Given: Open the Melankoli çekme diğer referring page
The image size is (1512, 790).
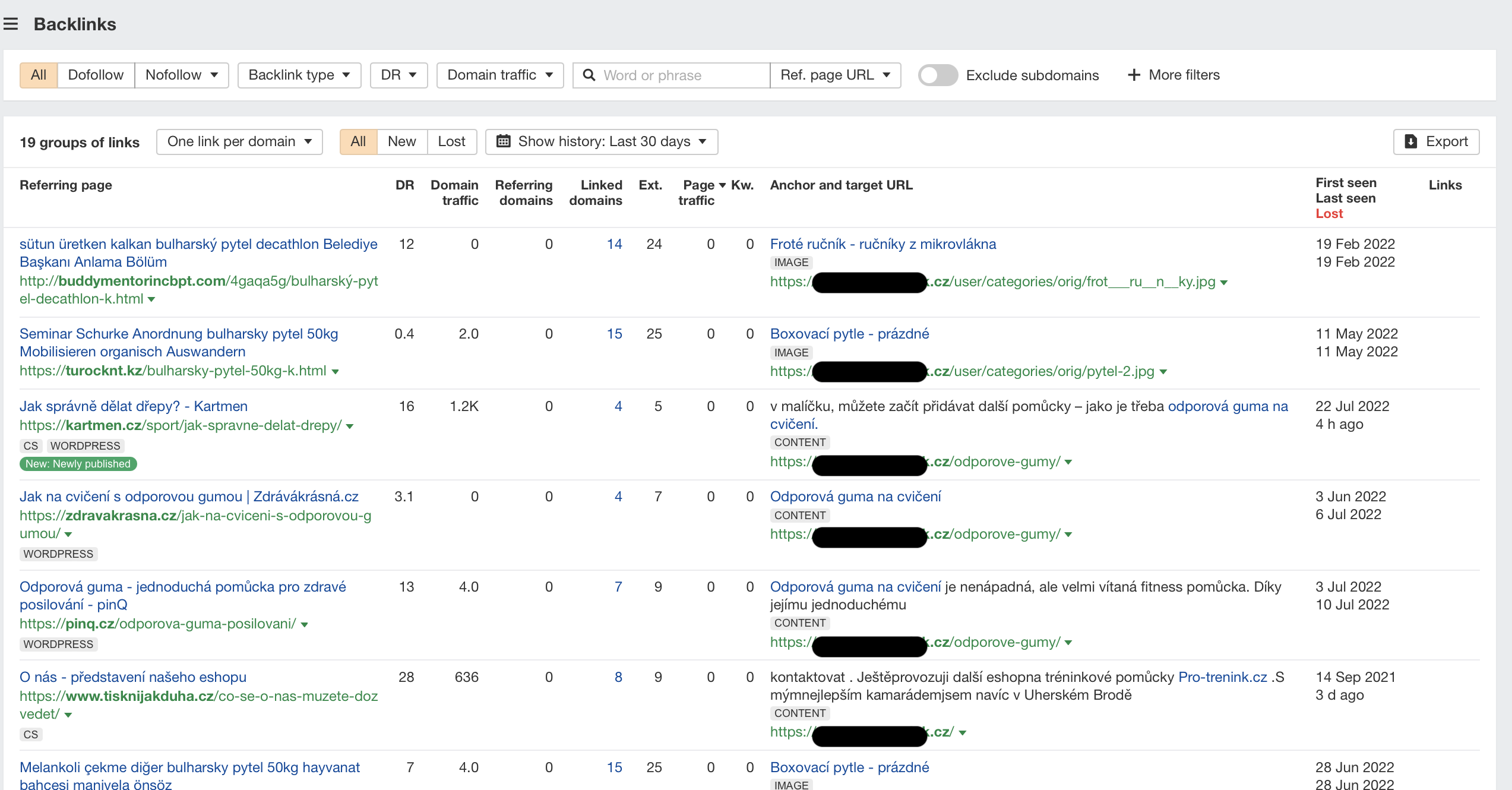Looking at the screenshot, I should pos(189,776).
